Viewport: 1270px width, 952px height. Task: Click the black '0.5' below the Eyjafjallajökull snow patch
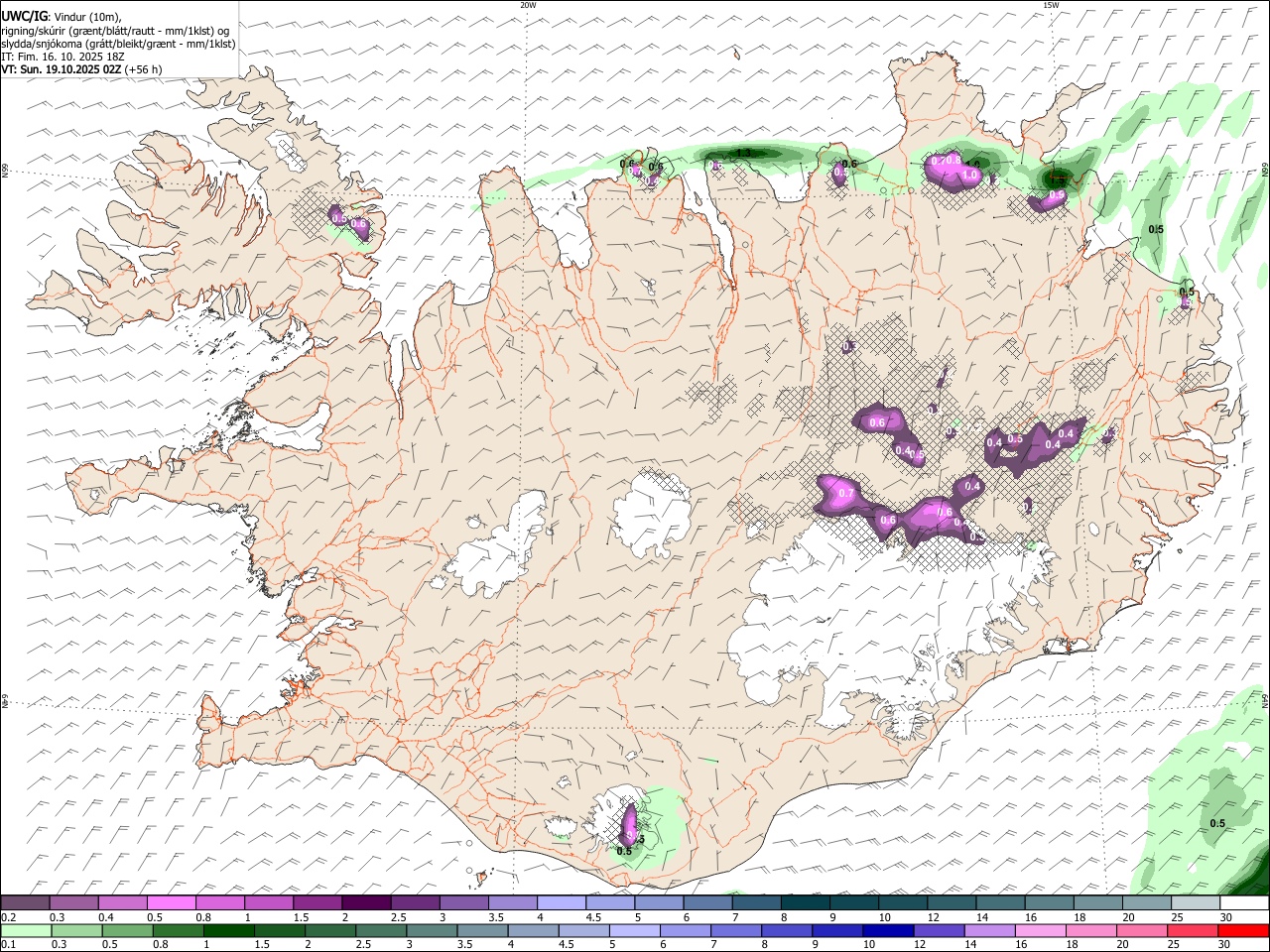[x=624, y=851]
